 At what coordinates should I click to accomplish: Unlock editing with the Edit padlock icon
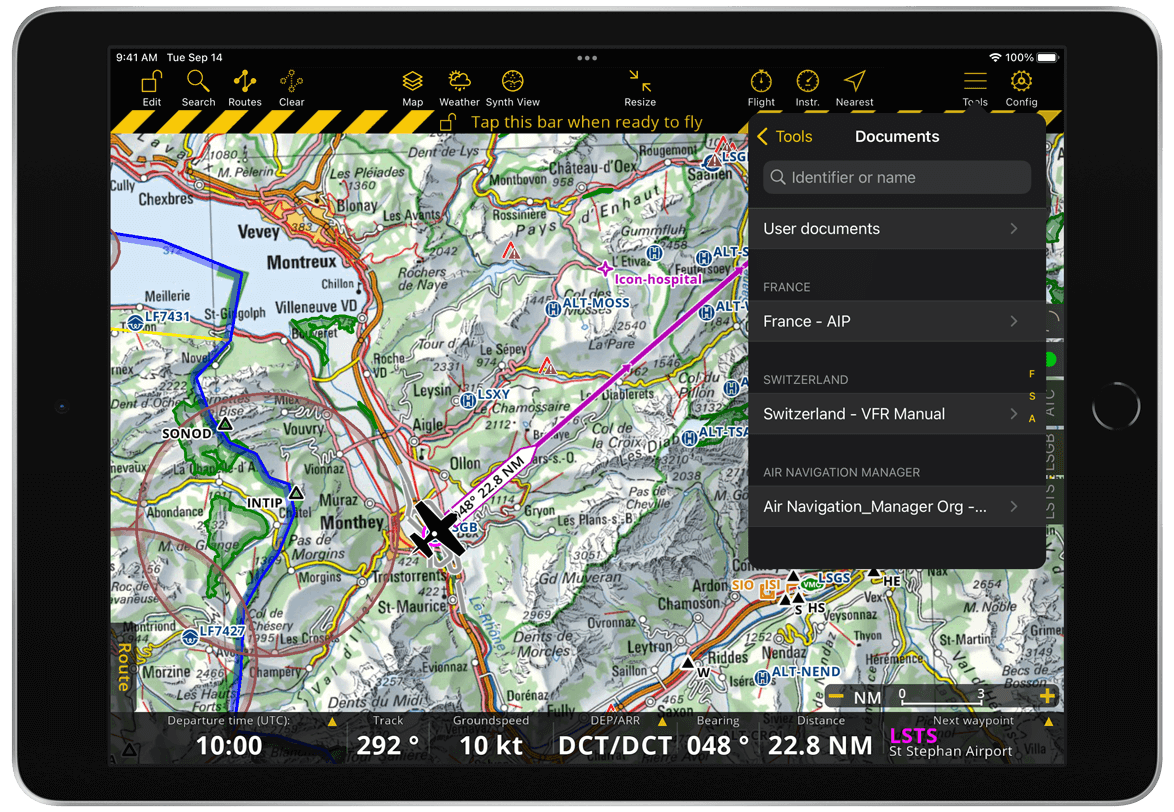point(151,86)
